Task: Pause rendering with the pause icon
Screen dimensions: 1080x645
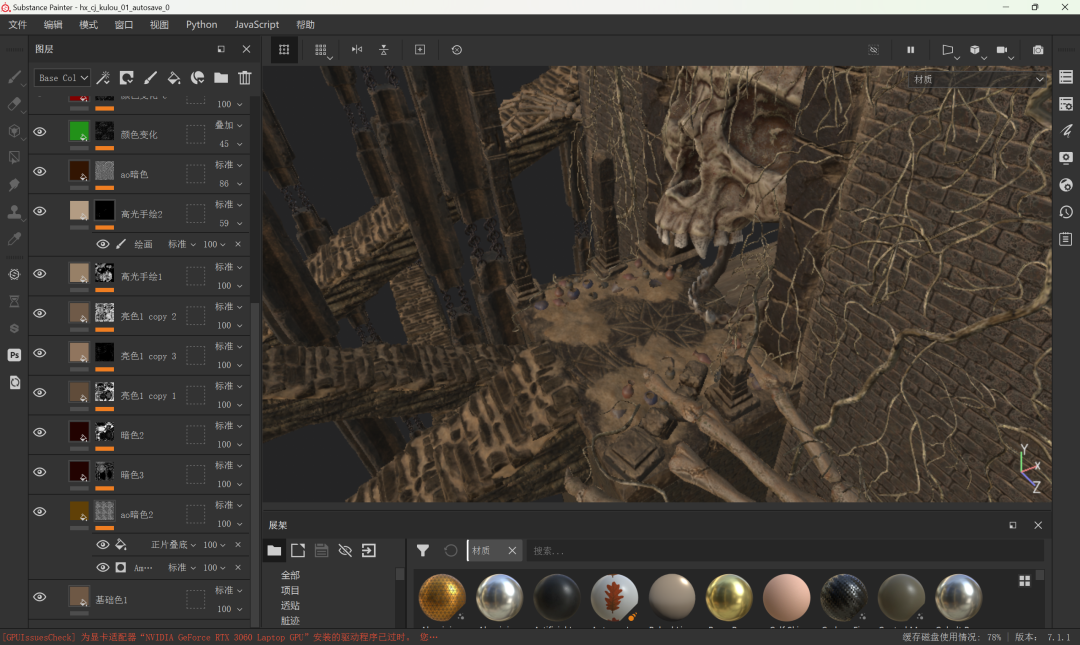Action: [x=910, y=49]
